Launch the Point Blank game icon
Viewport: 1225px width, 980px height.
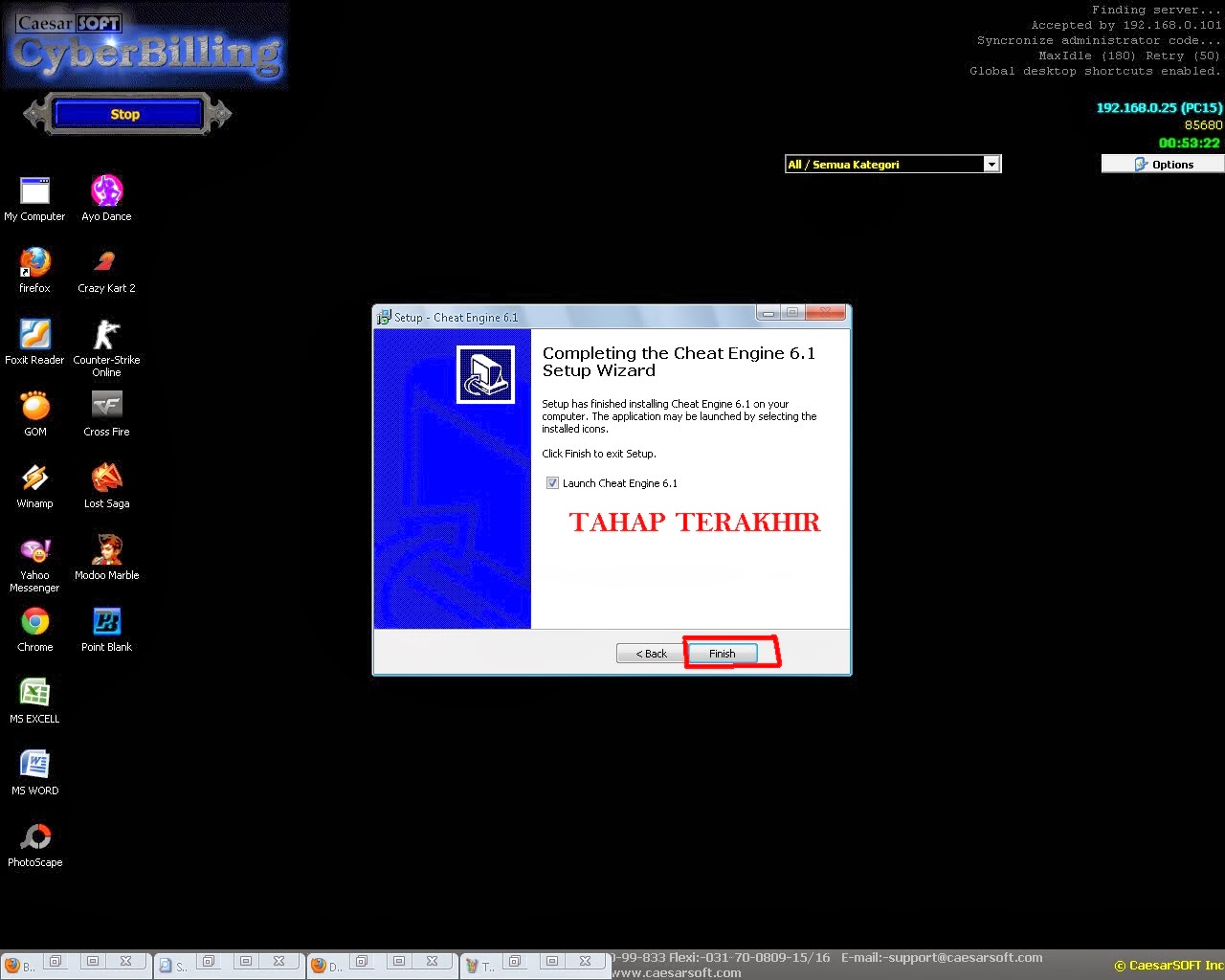click(106, 629)
